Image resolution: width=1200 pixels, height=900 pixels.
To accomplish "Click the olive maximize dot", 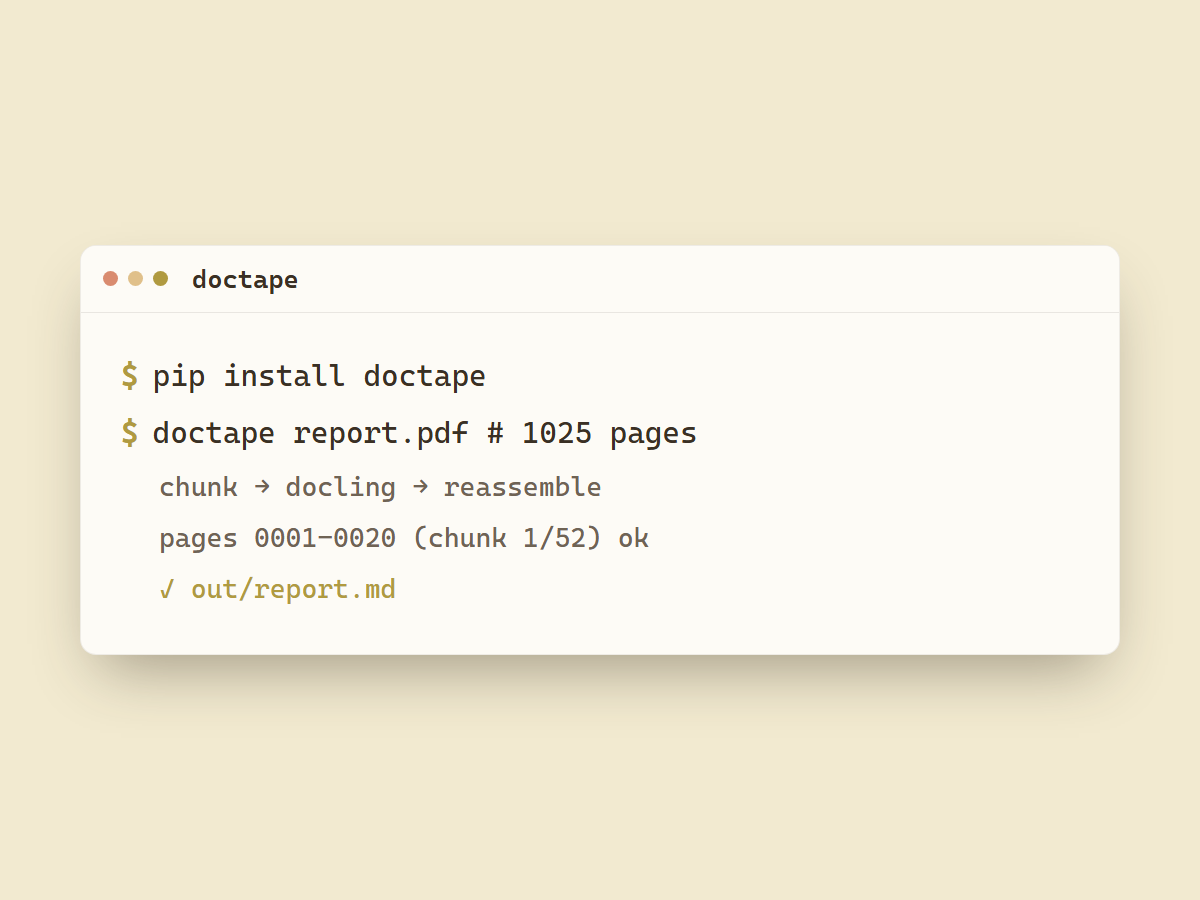I will 160,279.
